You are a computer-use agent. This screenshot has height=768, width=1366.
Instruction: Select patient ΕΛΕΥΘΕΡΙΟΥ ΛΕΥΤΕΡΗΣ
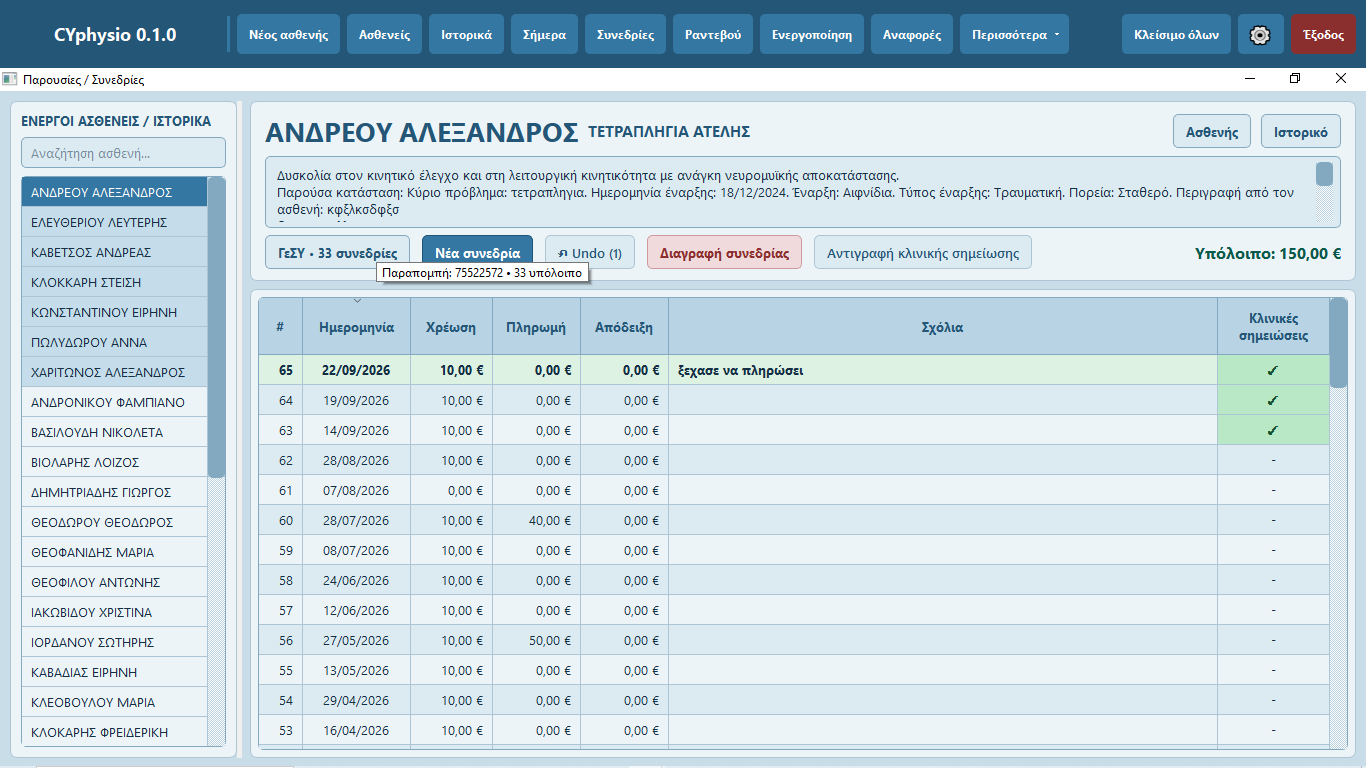click(x=114, y=222)
